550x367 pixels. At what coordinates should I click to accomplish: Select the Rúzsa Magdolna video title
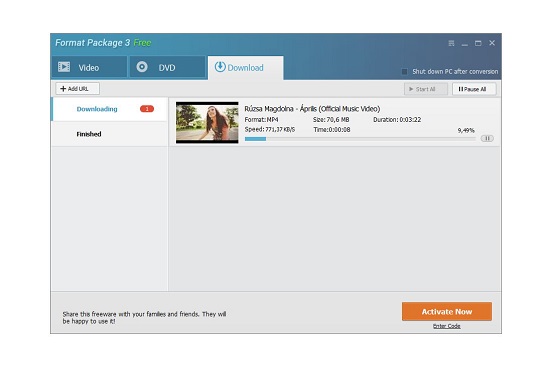pyautogui.click(x=312, y=109)
